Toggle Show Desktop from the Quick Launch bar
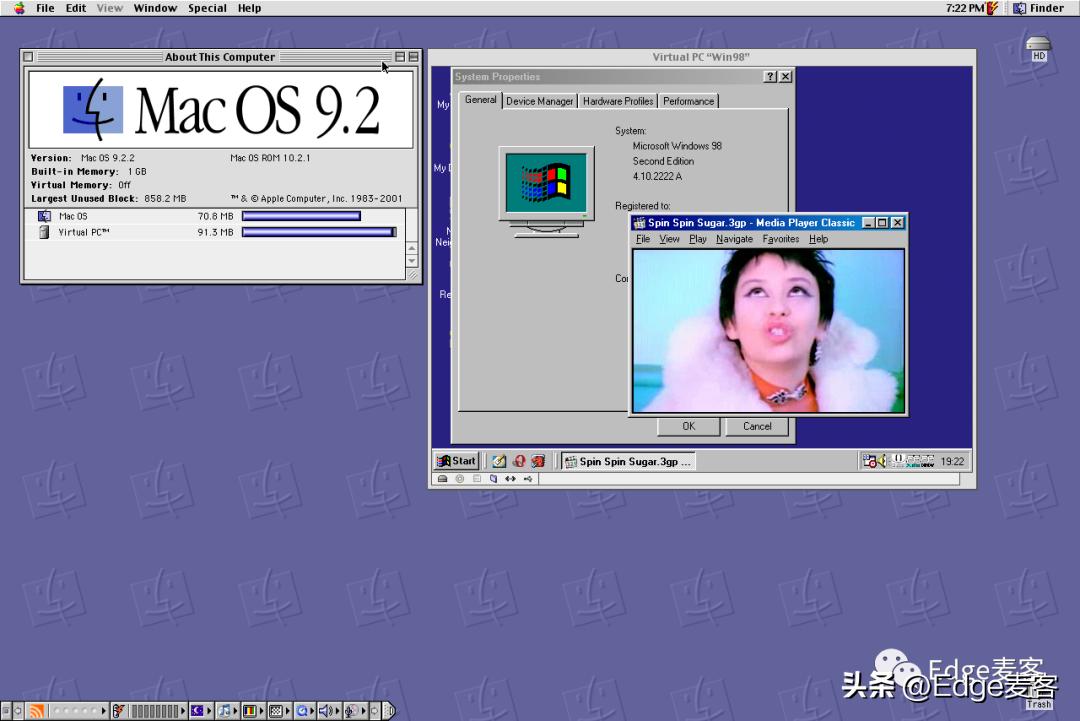The width and height of the screenshot is (1080, 721). coord(499,461)
